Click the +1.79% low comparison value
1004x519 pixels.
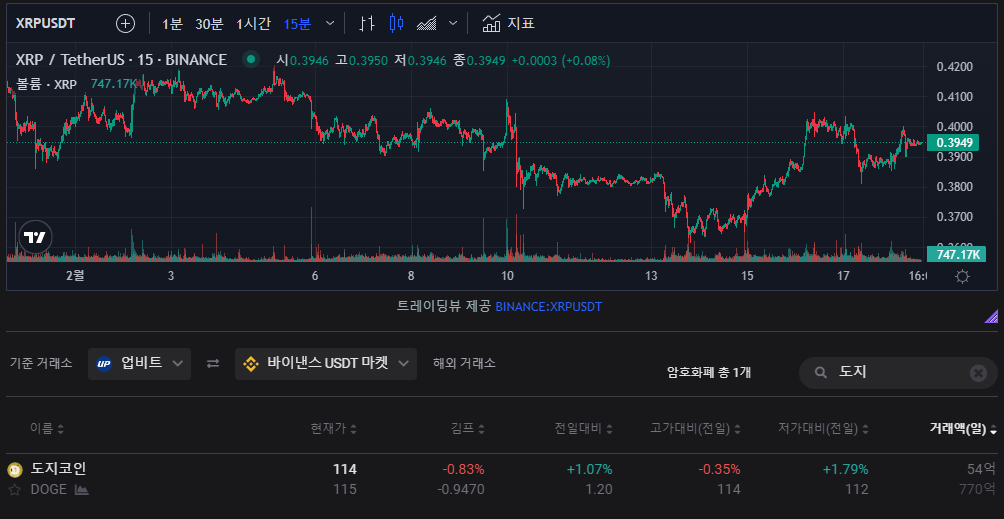coord(845,469)
